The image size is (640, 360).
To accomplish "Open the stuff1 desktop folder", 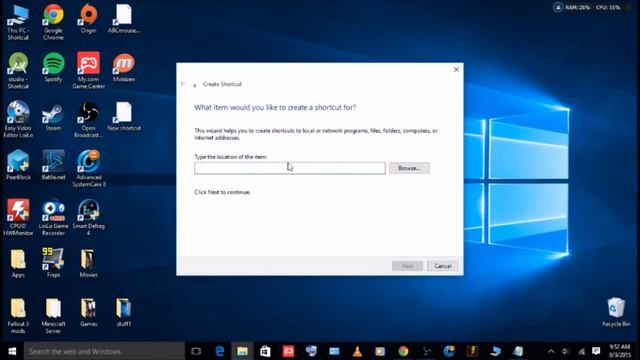I will (124, 312).
